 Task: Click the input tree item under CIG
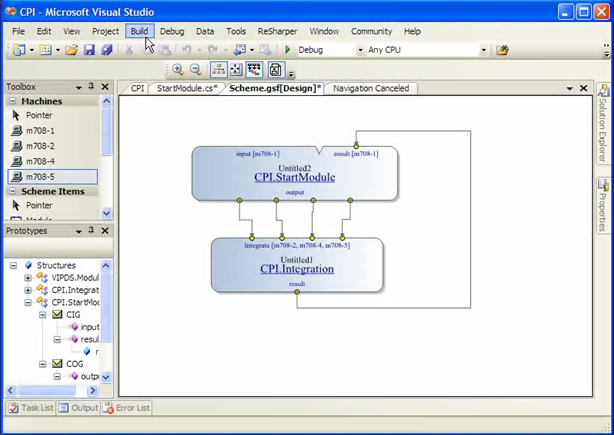click(85, 327)
